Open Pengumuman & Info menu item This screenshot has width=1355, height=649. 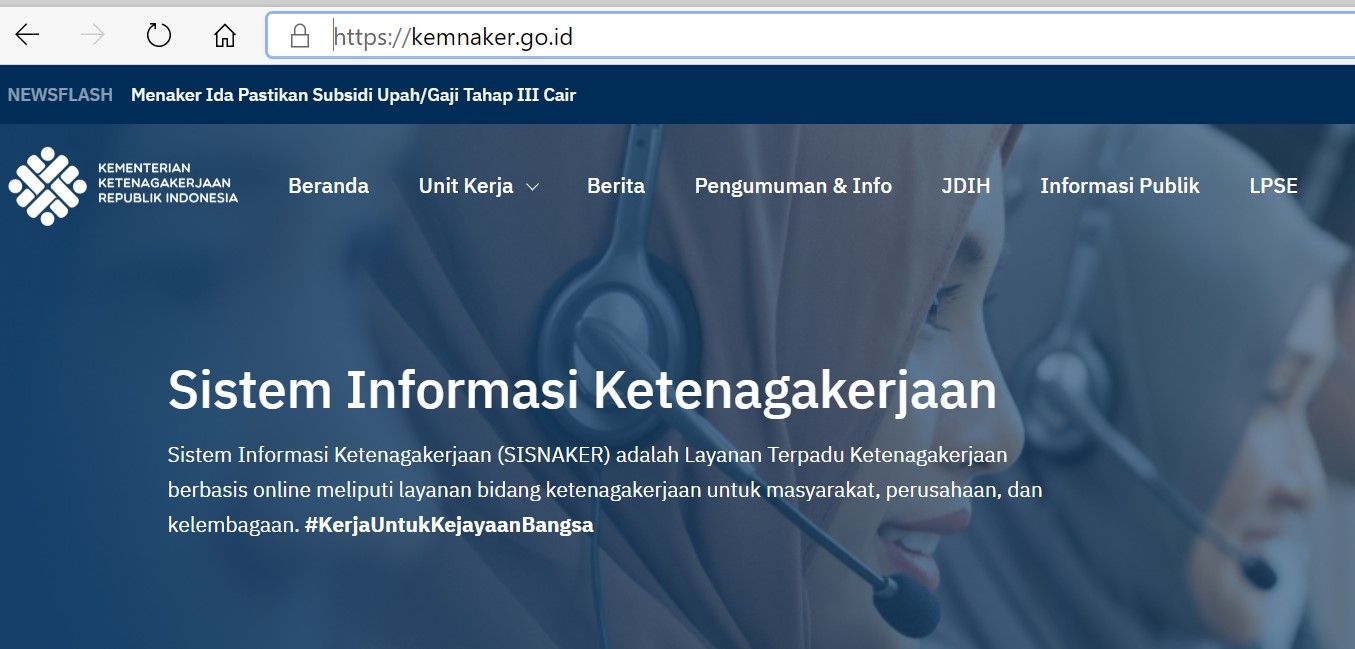pos(793,186)
